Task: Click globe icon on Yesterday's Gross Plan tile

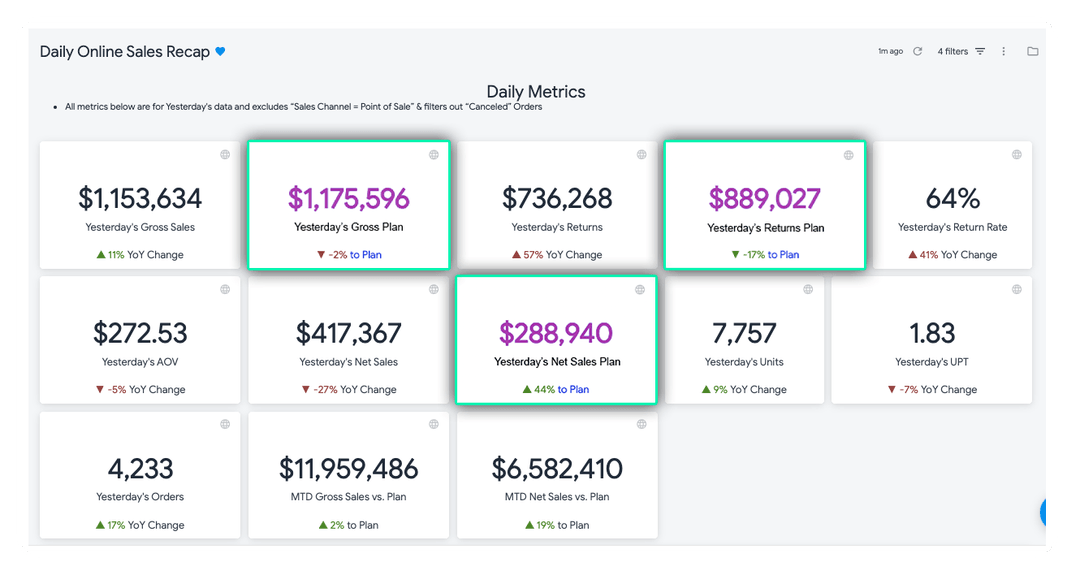Action: (x=434, y=154)
